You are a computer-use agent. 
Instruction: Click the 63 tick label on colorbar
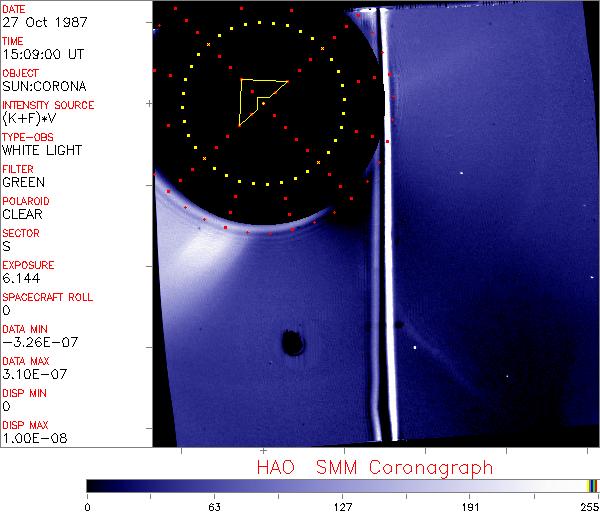click(x=215, y=507)
